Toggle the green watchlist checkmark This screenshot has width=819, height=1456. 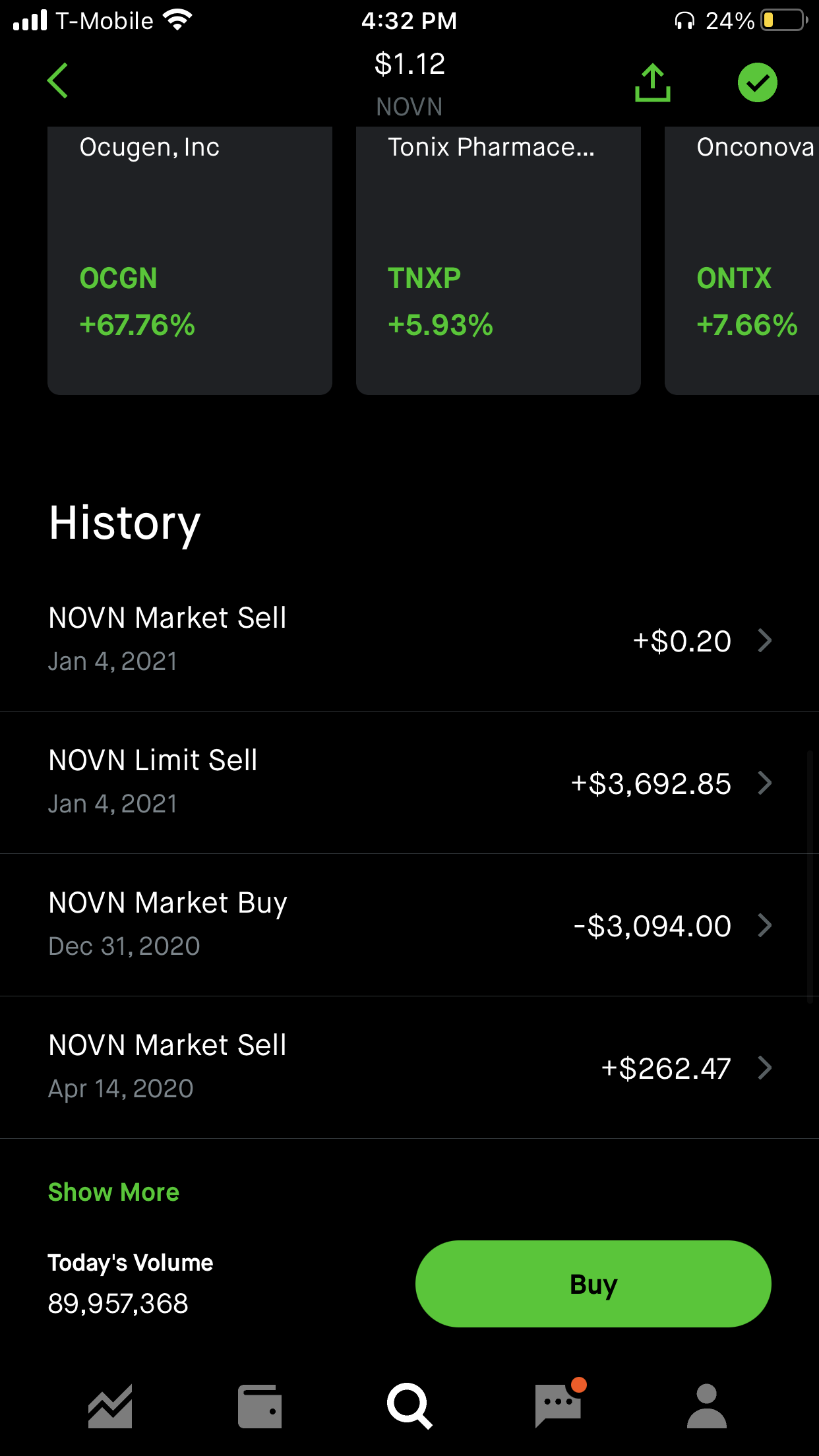[757, 83]
